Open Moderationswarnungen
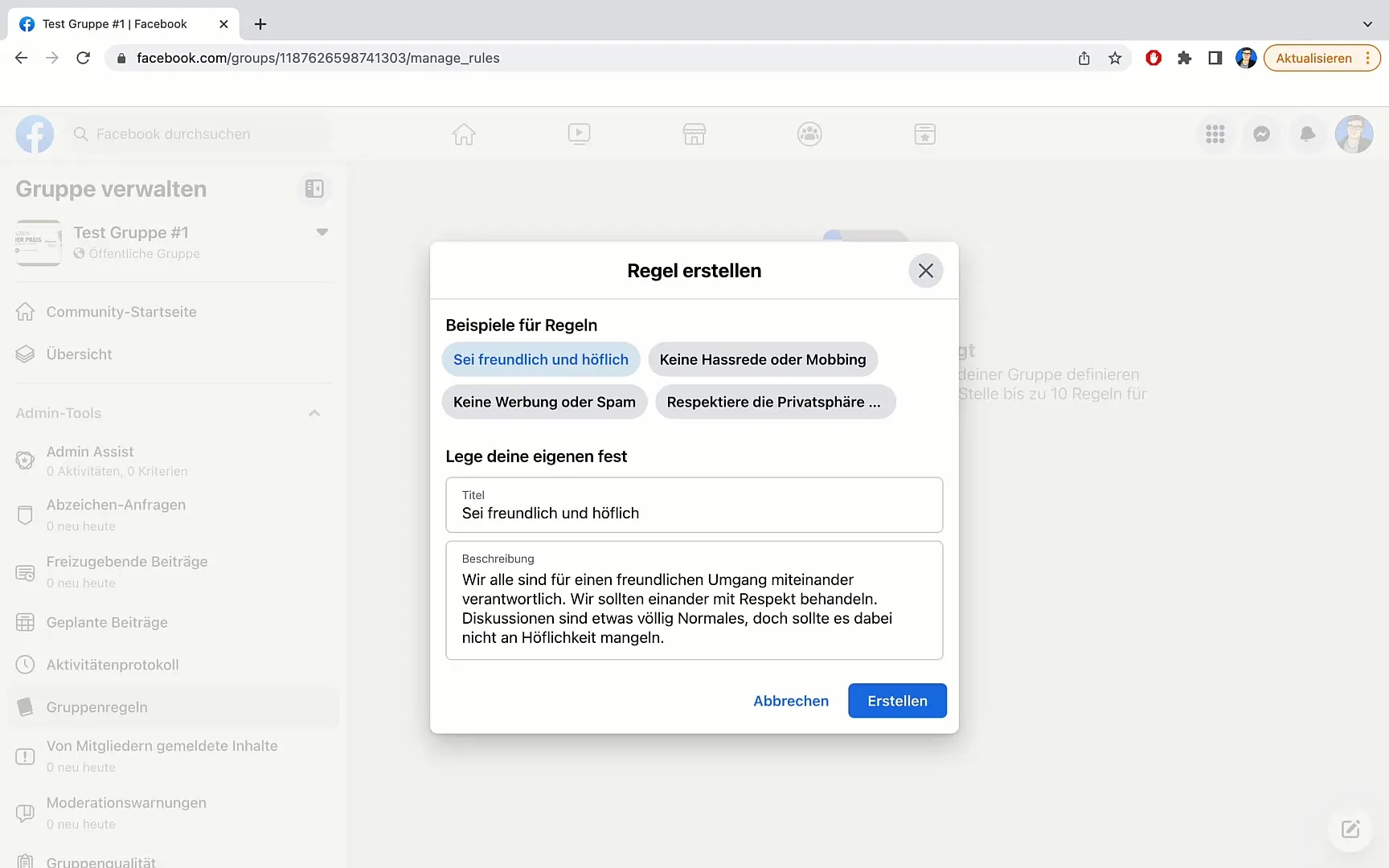The width and height of the screenshot is (1389, 868). coord(174,813)
